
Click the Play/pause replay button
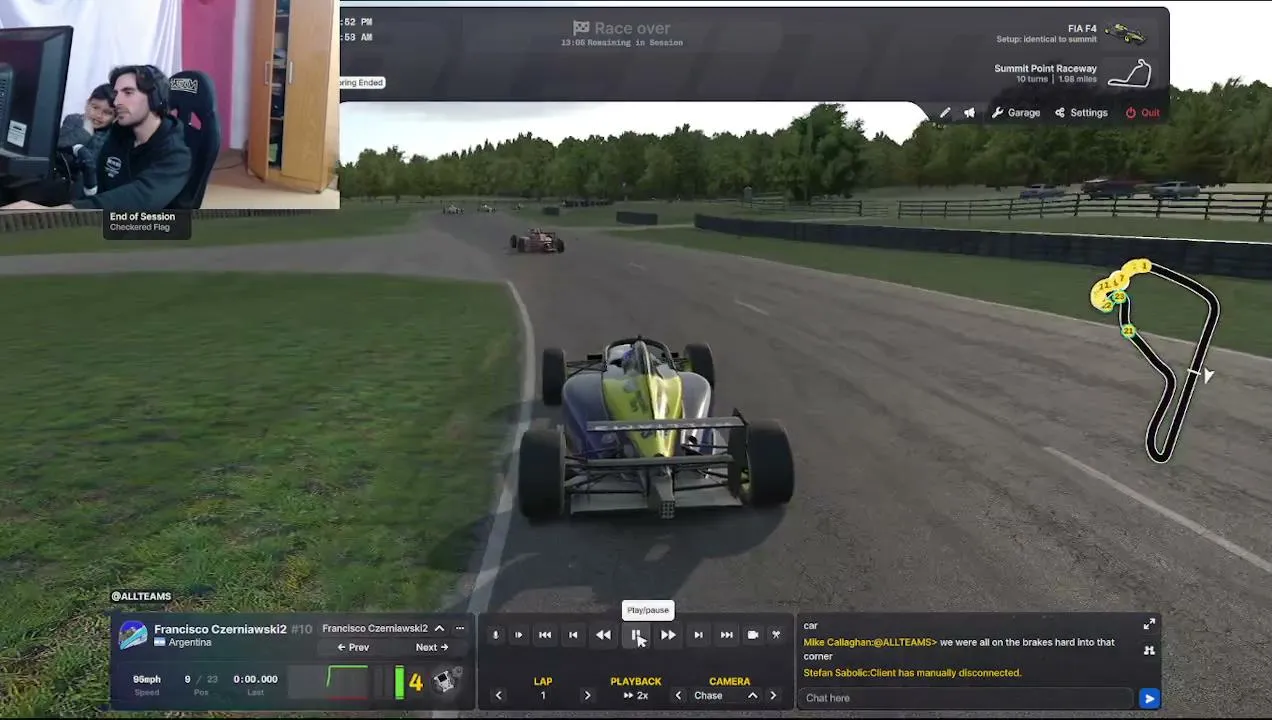click(636, 635)
